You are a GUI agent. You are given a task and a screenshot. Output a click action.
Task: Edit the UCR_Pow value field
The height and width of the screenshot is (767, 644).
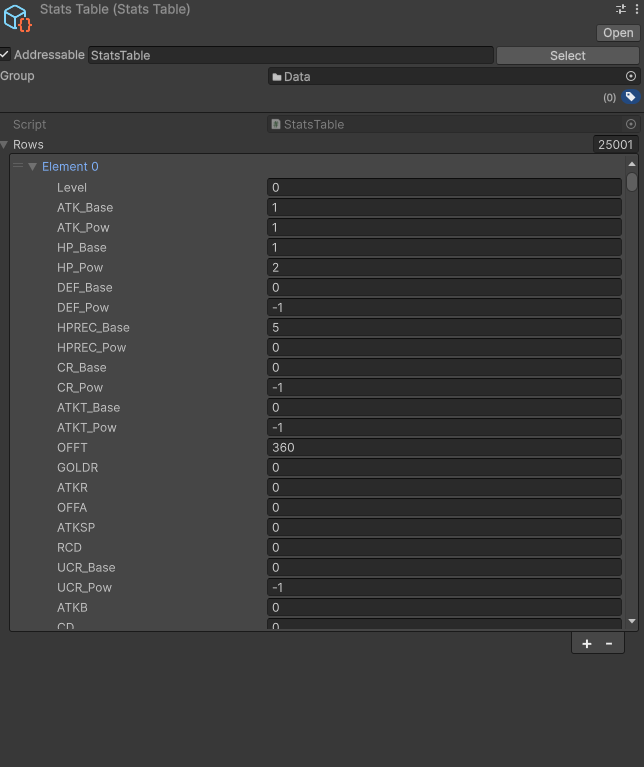coord(444,588)
